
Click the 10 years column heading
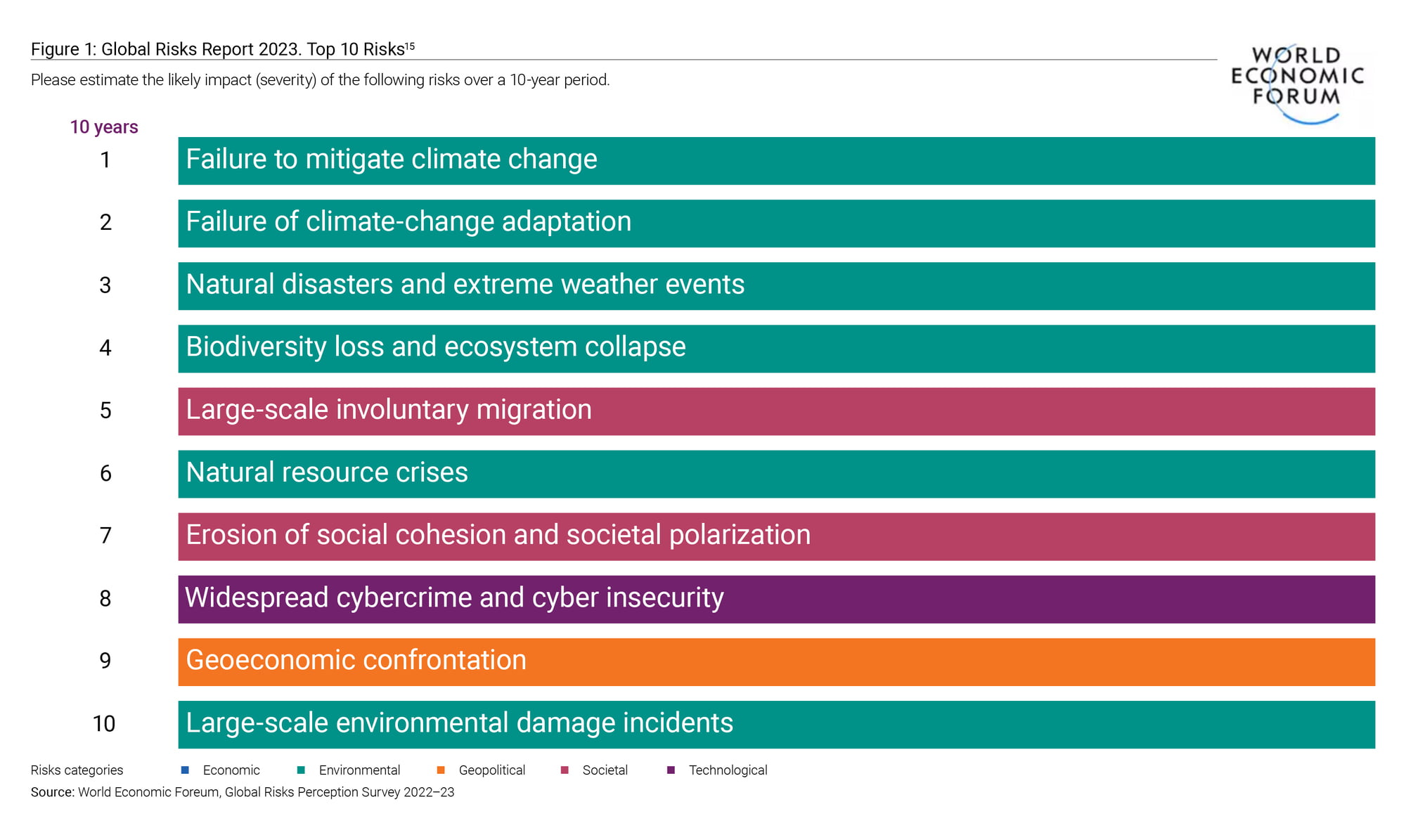(104, 127)
